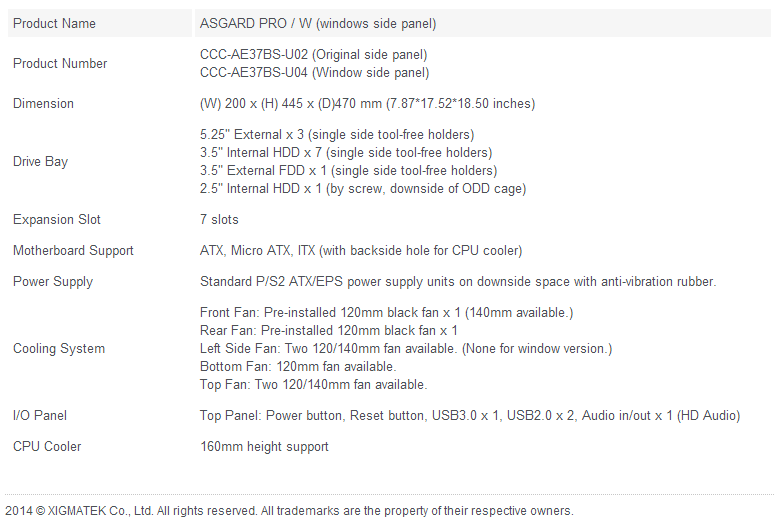
Task: Select the Drive Bay label
Action: click(x=40, y=161)
